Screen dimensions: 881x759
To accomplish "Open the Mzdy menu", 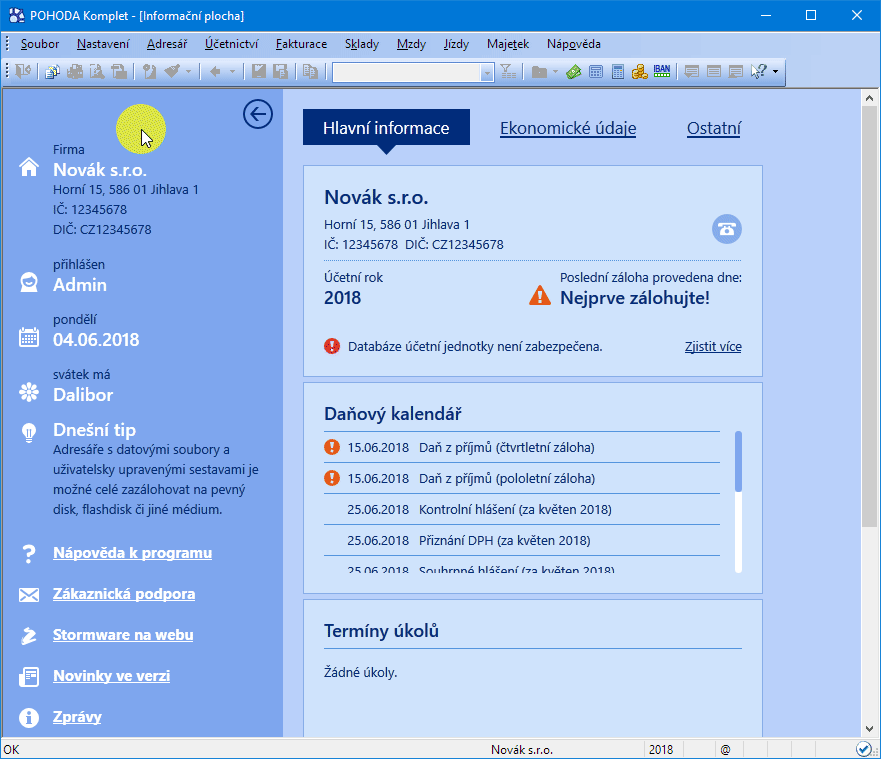I will (x=411, y=44).
